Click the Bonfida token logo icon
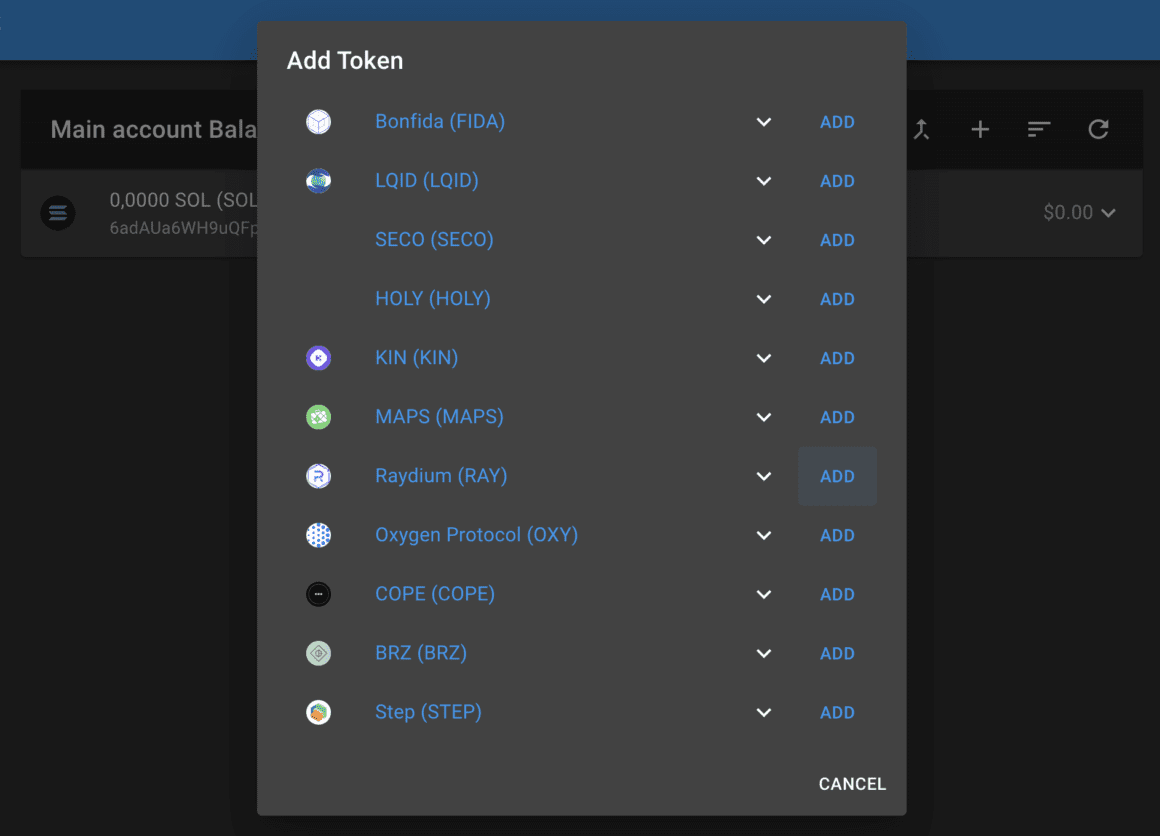 [x=318, y=122]
